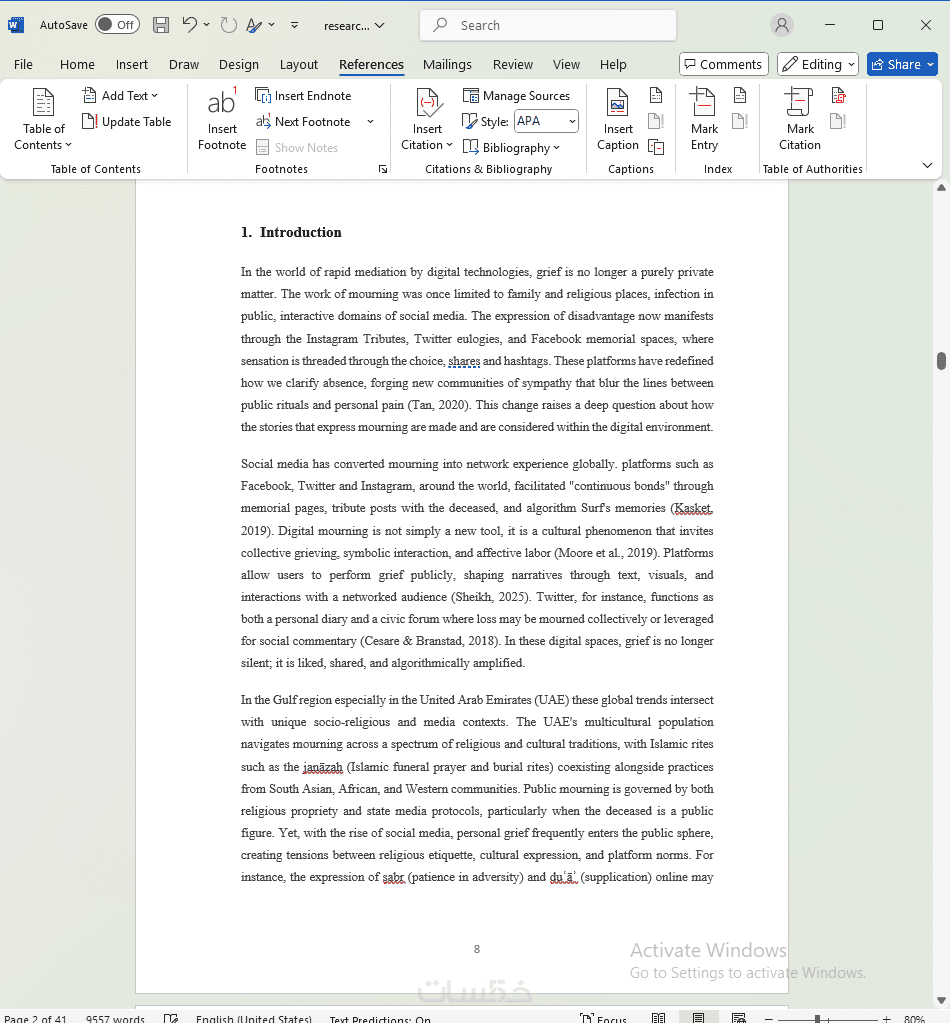The image size is (950, 1023).
Task: Click Update Table icon
Action: coord(90,121)
